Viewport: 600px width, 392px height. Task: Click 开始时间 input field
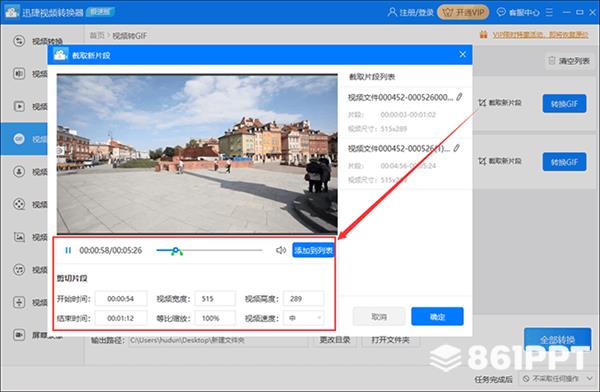tap(121, 299)
